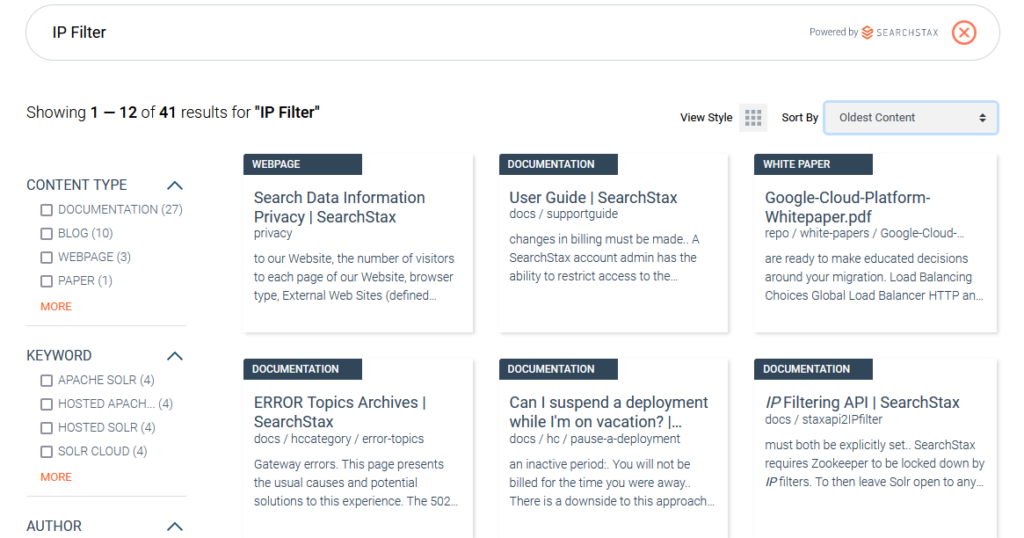Clear the search with the orange X icon

click(x=963, y=32)
